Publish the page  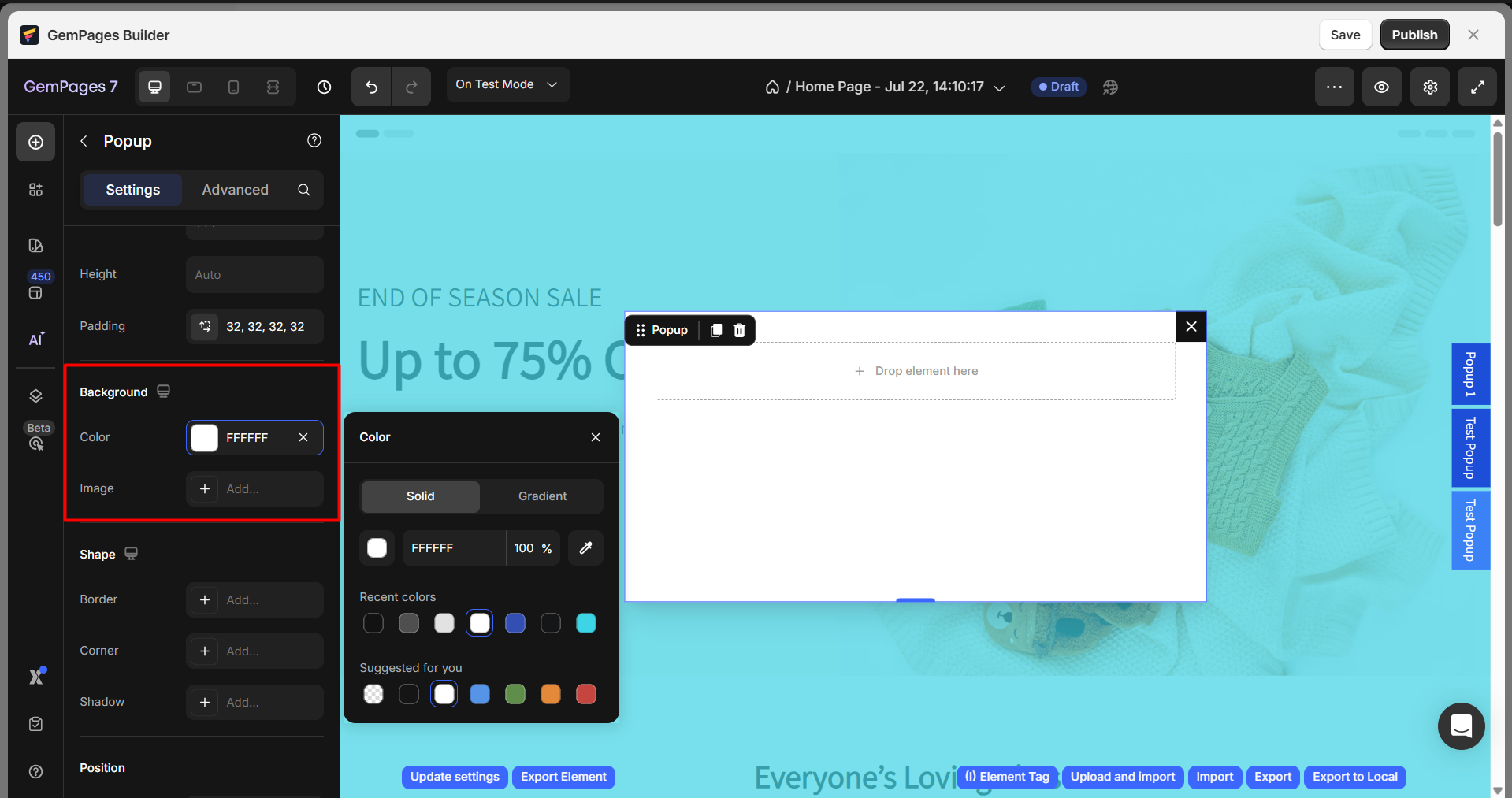point(1414,35)
